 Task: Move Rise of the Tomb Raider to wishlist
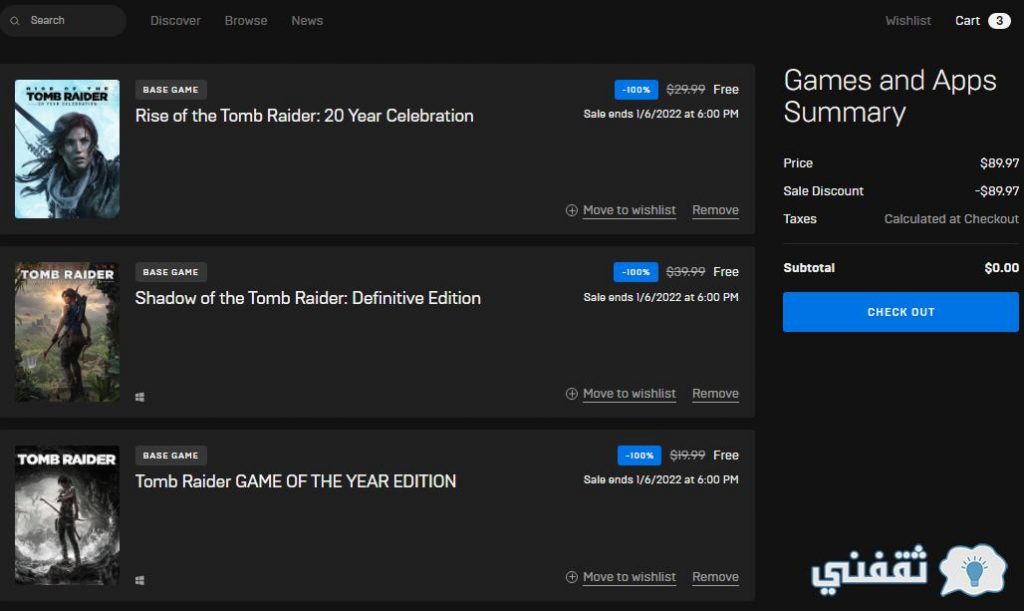click(629, 210)
